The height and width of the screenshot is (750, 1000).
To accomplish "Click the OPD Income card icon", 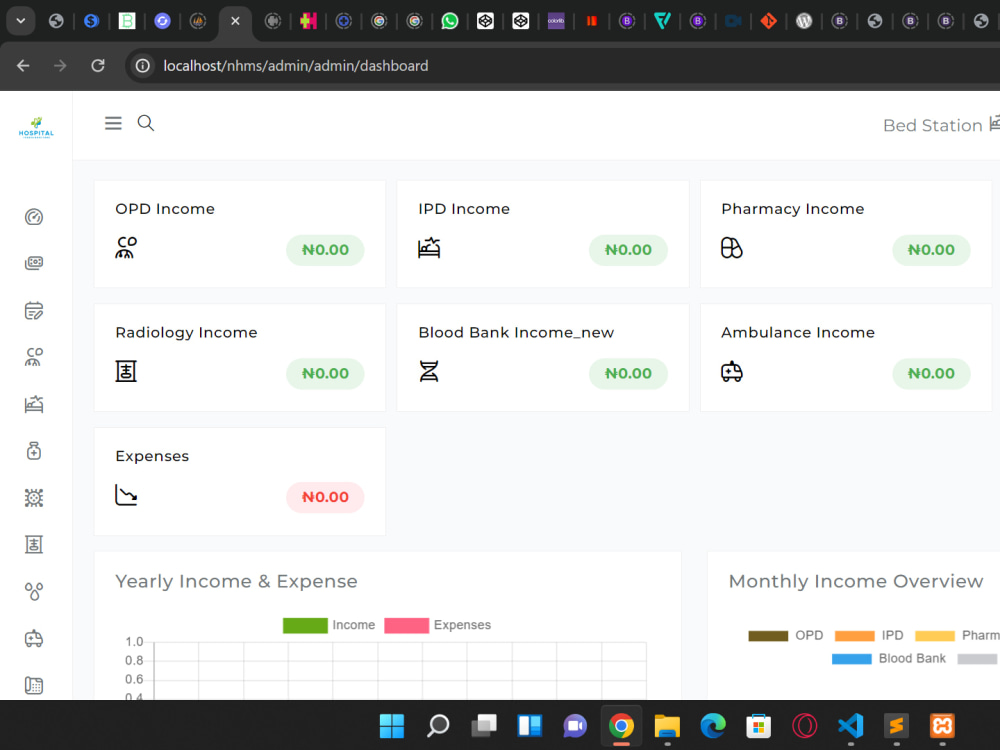I will pyautogui.click(x=126, y=247).
